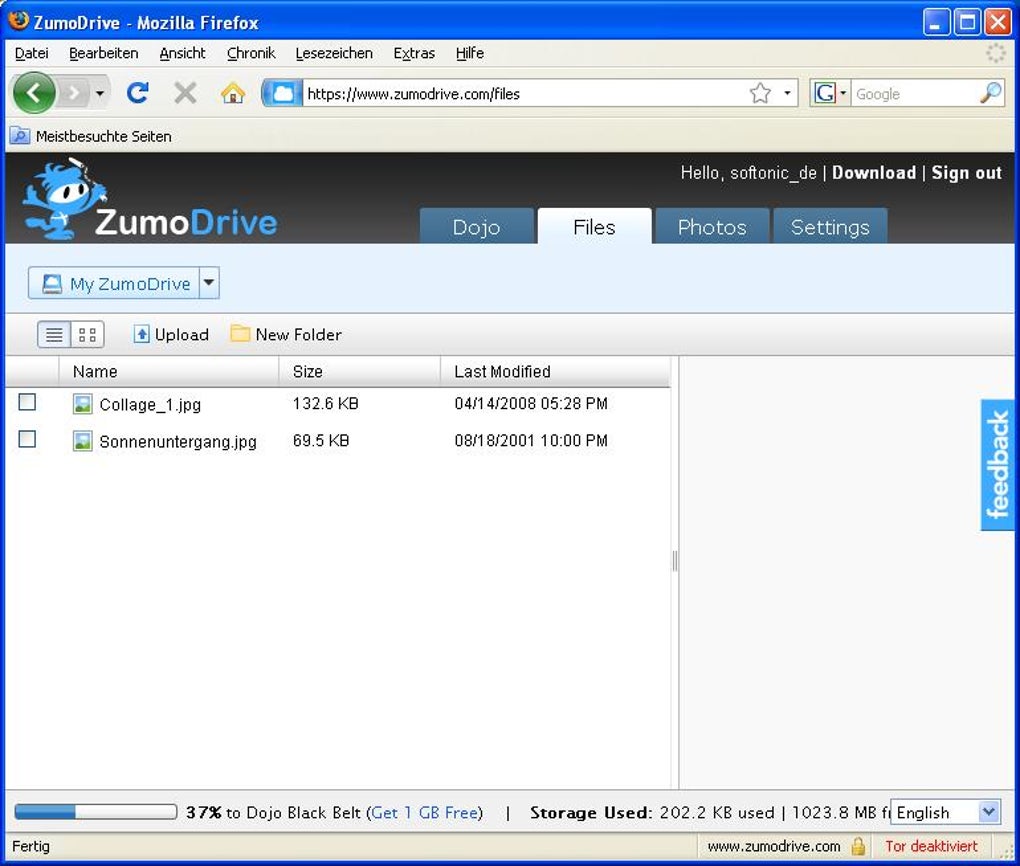Open the address bar history dropdown
This screenshot has width=1020, height=866.
tap(787, 94)
